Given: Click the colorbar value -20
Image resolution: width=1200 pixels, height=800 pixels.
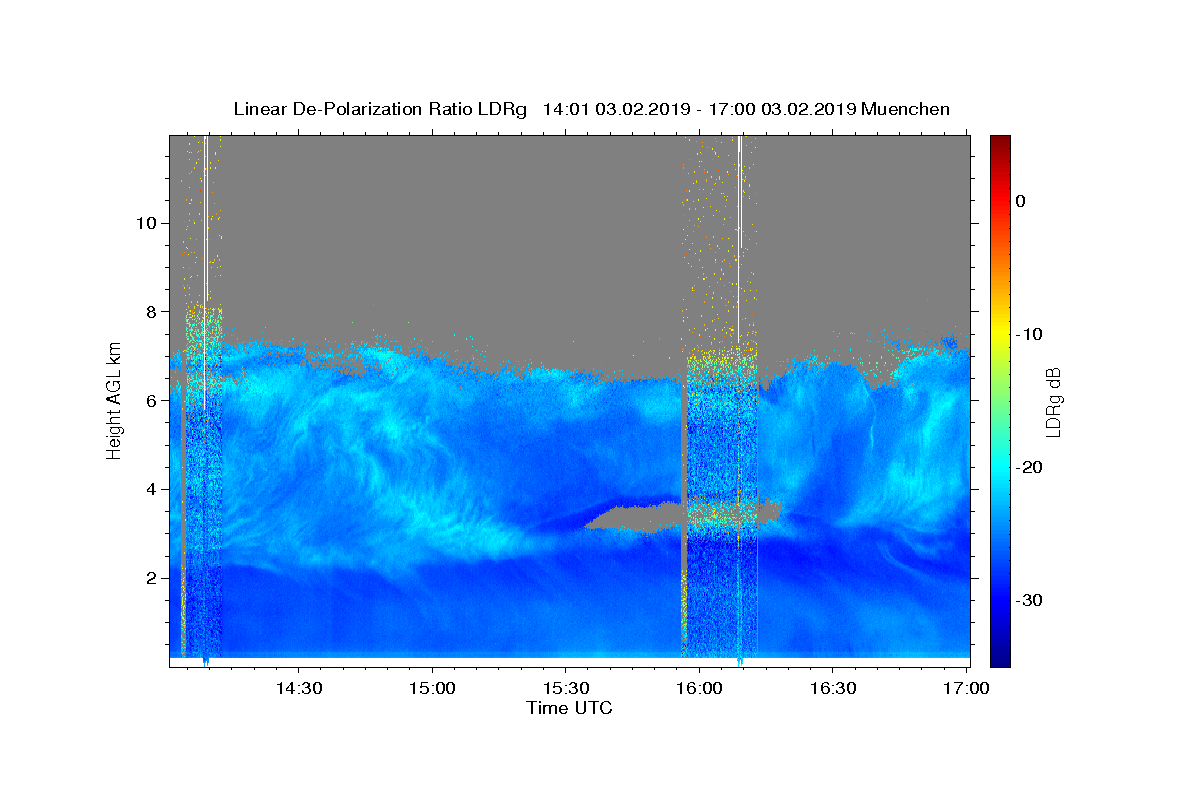Looking at the screenshot, I should coord(1029,467).
